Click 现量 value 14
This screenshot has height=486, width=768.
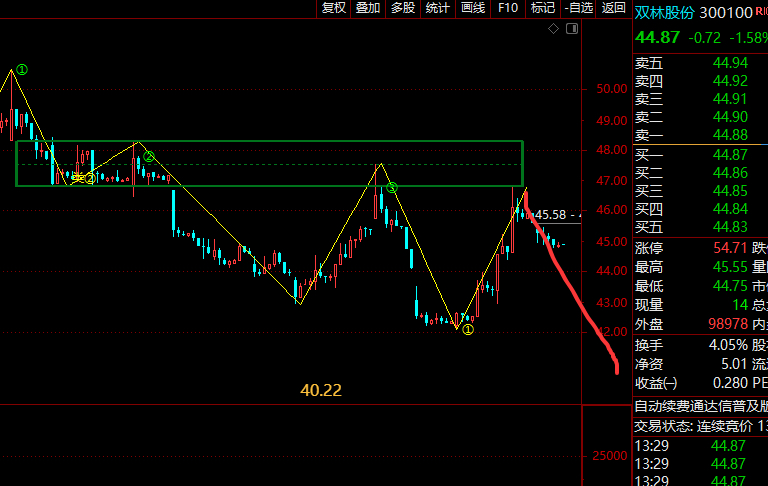coord(740,305)
